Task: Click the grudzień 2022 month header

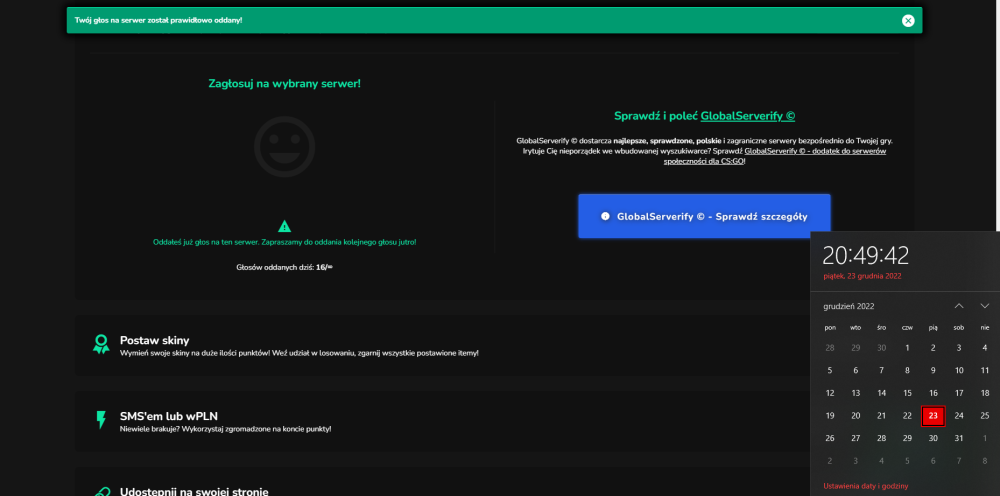Action: click(x=848, y=307)
